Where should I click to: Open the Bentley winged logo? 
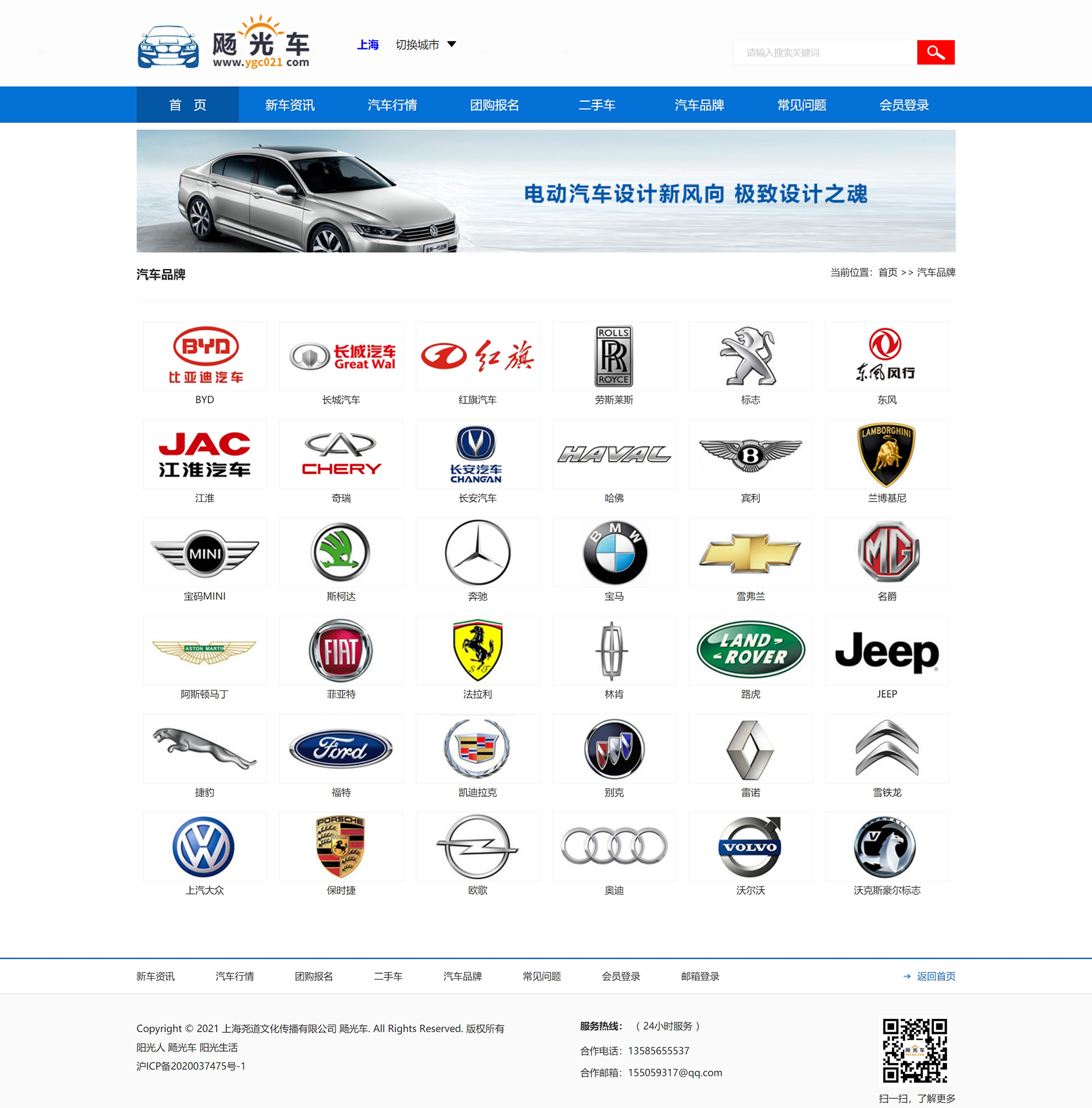(751, 454)
